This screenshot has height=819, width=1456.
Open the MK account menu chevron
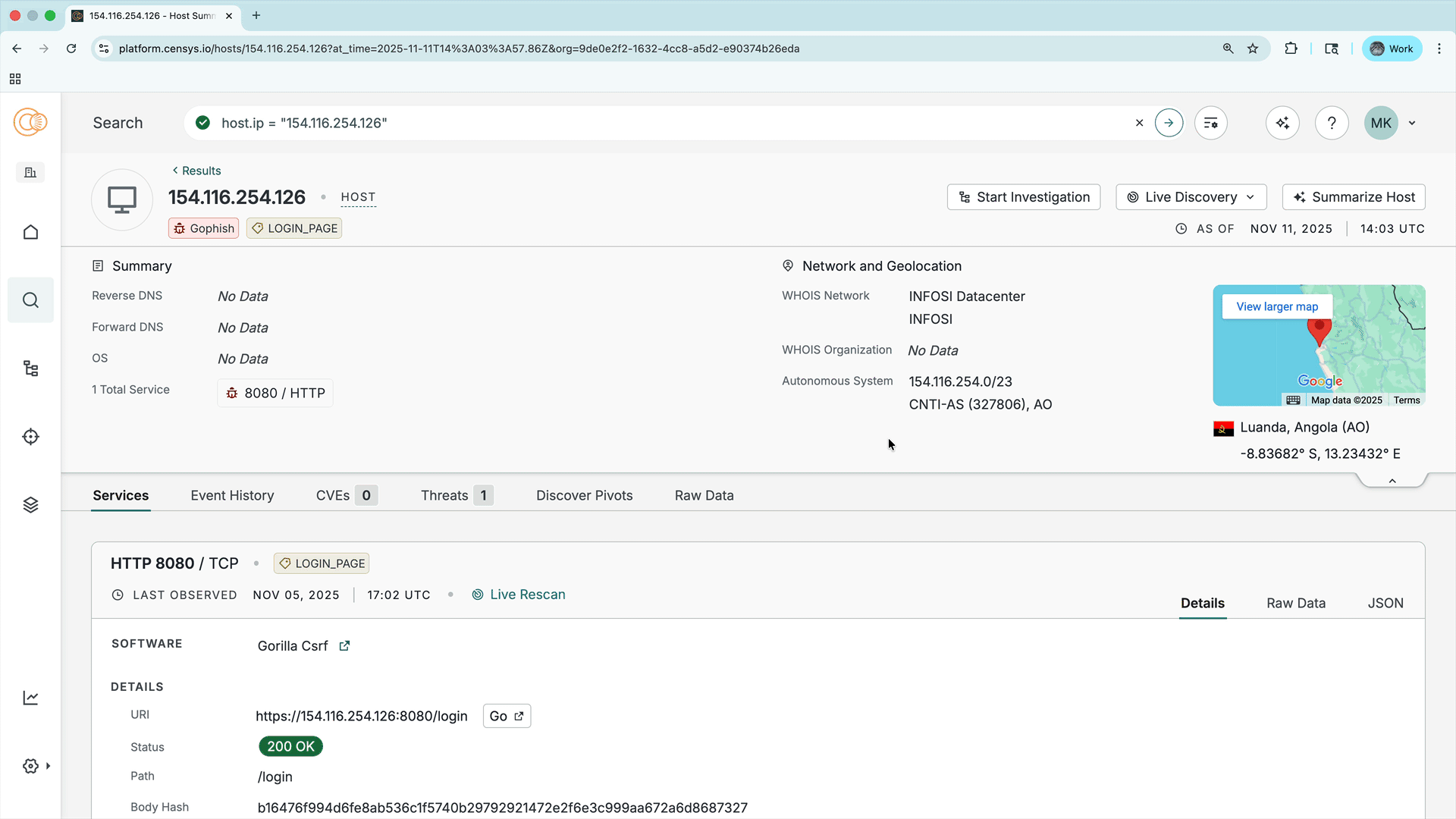coord(1412,123)
